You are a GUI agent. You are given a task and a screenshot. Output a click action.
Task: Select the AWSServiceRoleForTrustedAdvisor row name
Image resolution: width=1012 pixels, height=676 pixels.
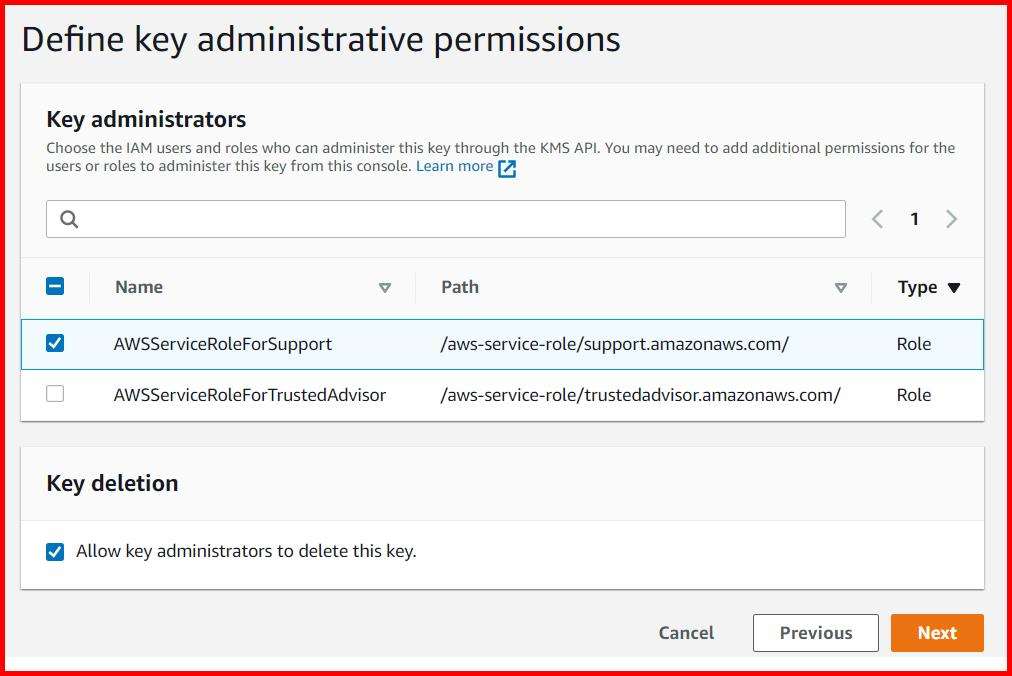[251, 395]
